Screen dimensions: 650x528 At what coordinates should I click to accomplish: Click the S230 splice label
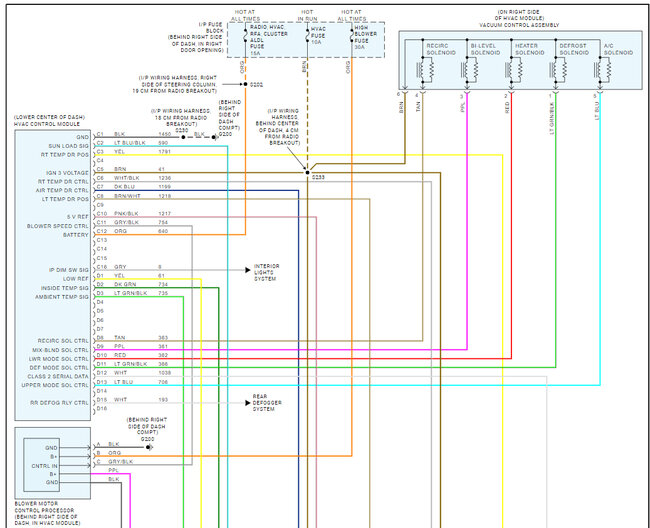coord(182,130)
